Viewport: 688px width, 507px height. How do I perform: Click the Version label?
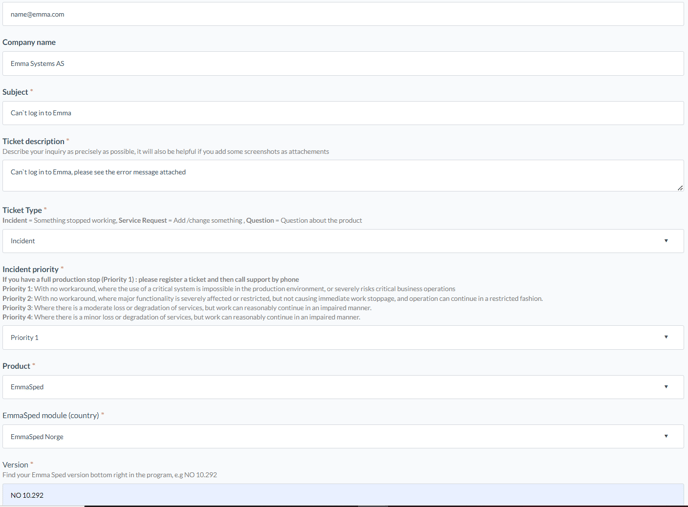(x=15, y=464)
